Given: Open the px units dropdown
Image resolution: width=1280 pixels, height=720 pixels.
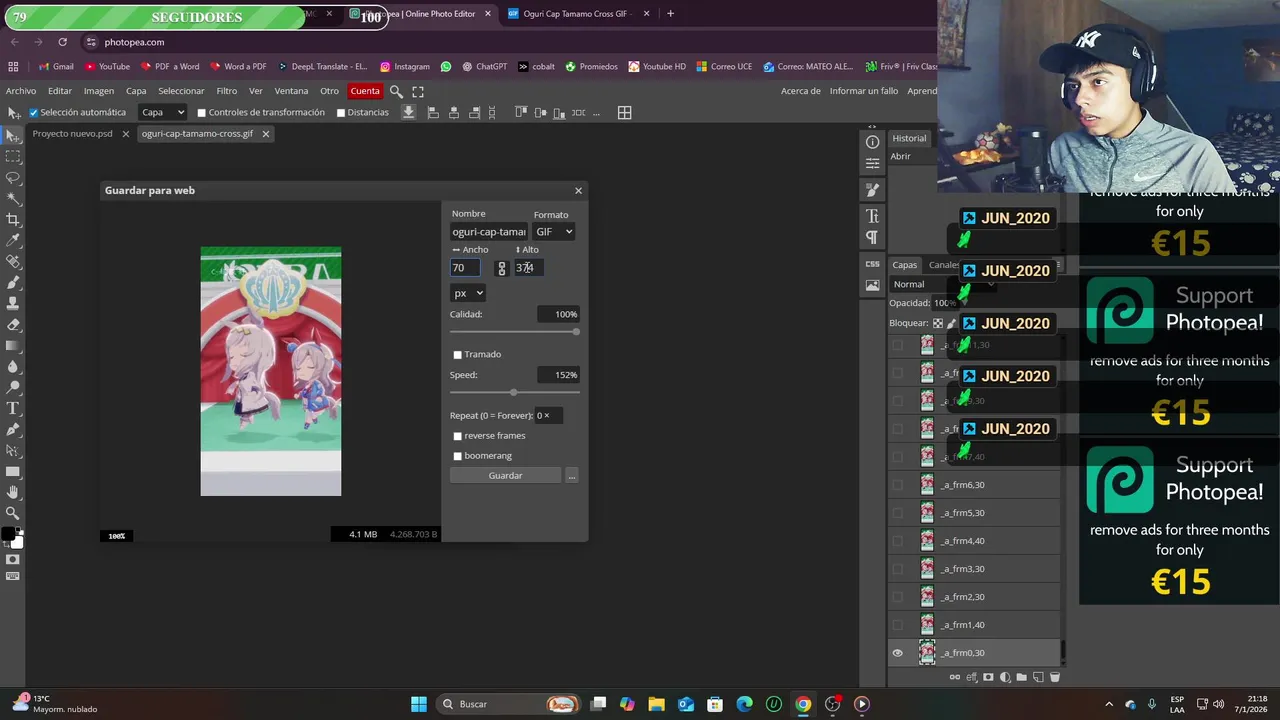Looking at the screenshot, I should (x=468, y=293).
